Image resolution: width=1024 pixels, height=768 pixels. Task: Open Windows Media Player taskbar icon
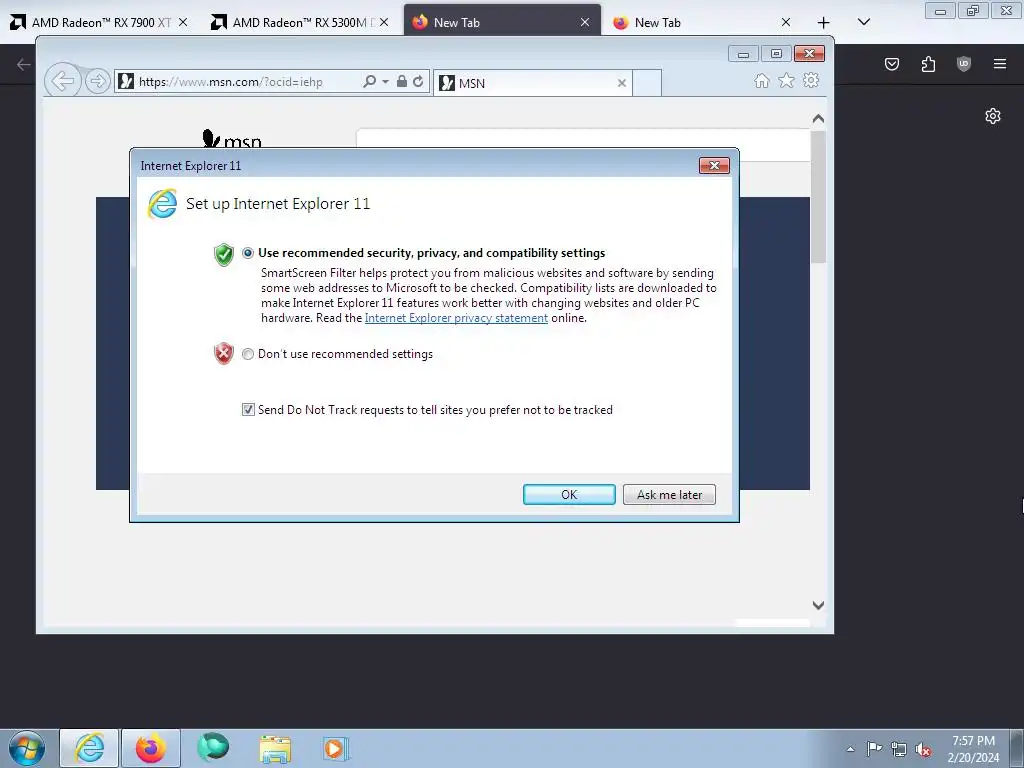pyautogui.click(x=336, y=748)
